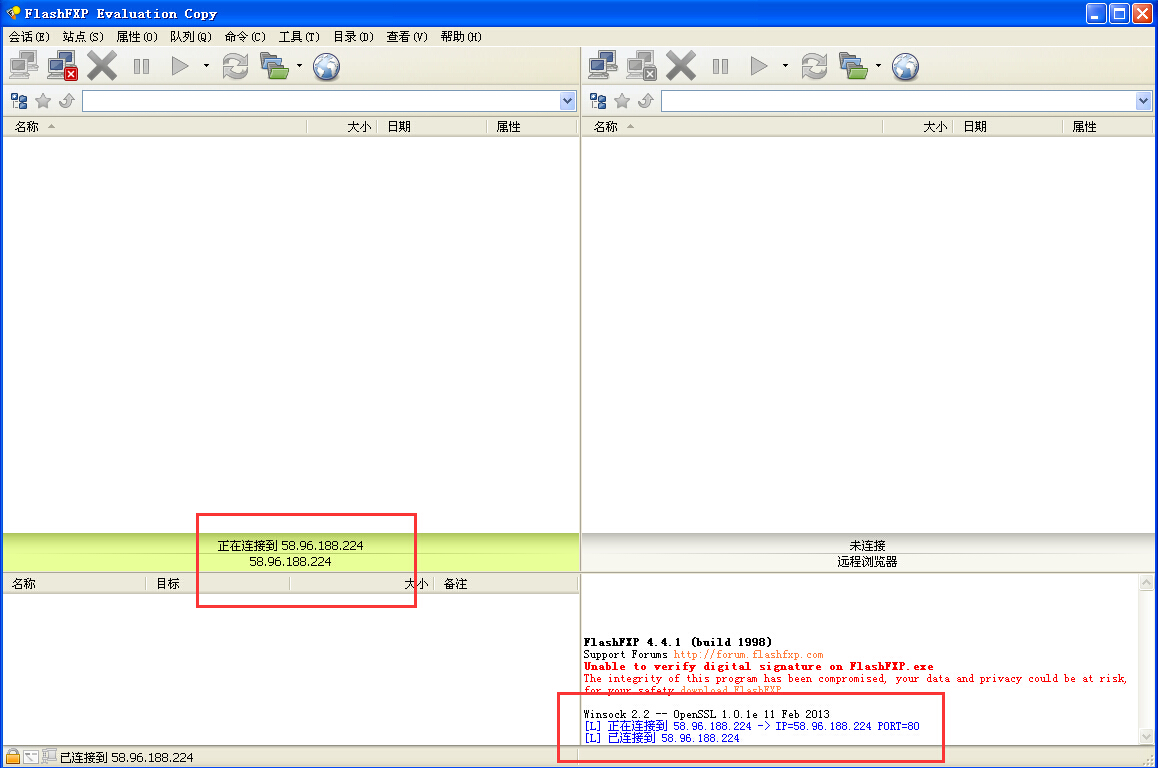Click the right pane parent folder arrow
The height and width of the screenshot is (768, 1158).
click(646, 100)
